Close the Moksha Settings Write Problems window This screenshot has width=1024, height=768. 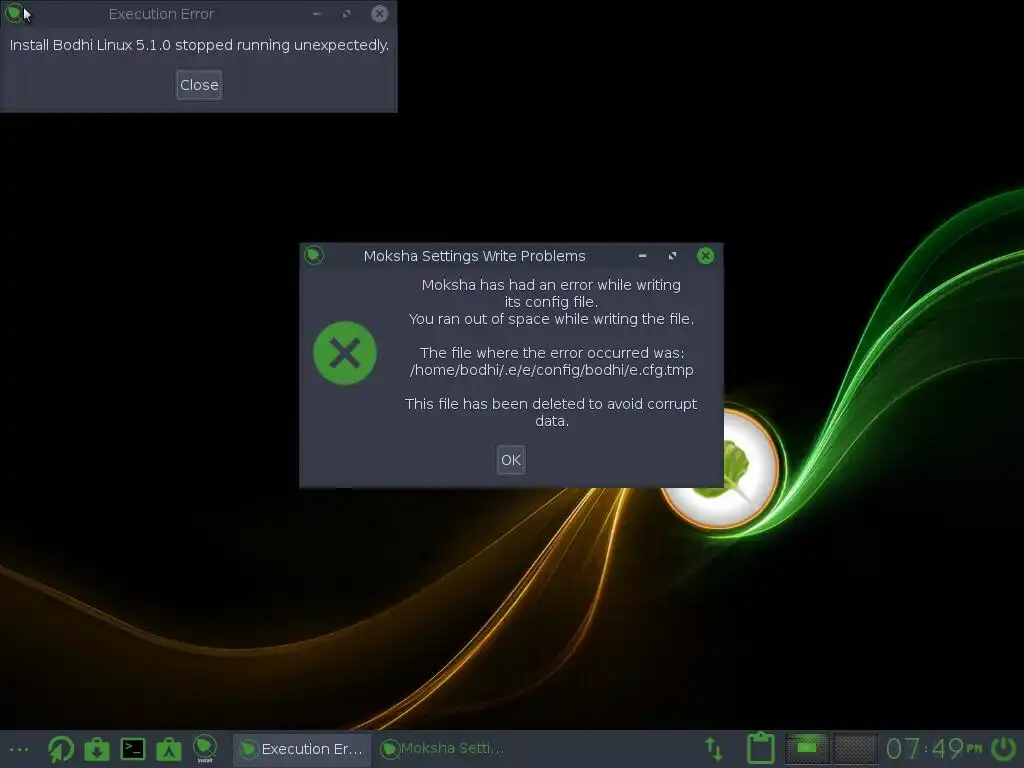[x=705, y=255]
